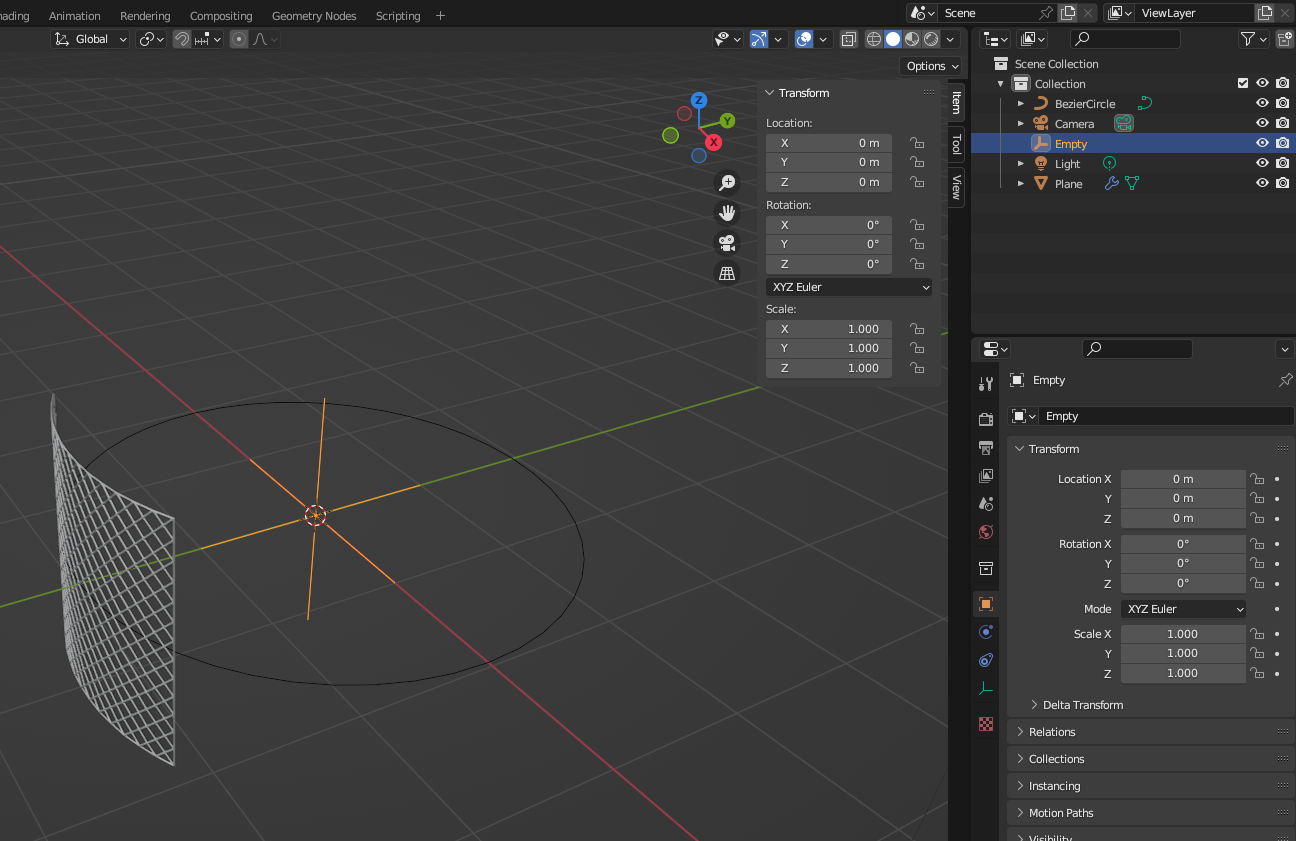Toggle the camera view icon
The width and height of the screenshot is (1296, 841).
727,243
